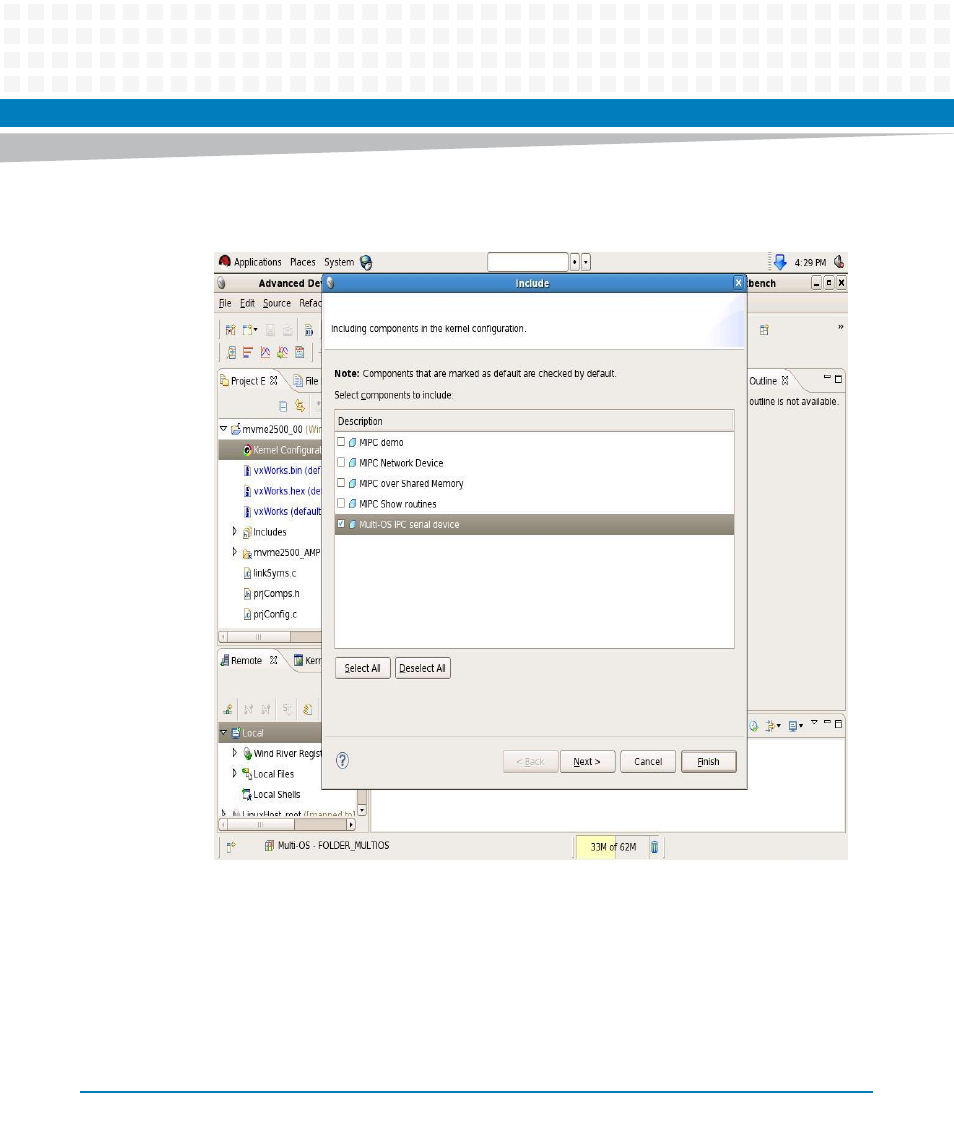The height and width of the screenshot is (1145, 954).
Task: Click the Select All button
Action: pyautogui.click(x=362, y=668)
